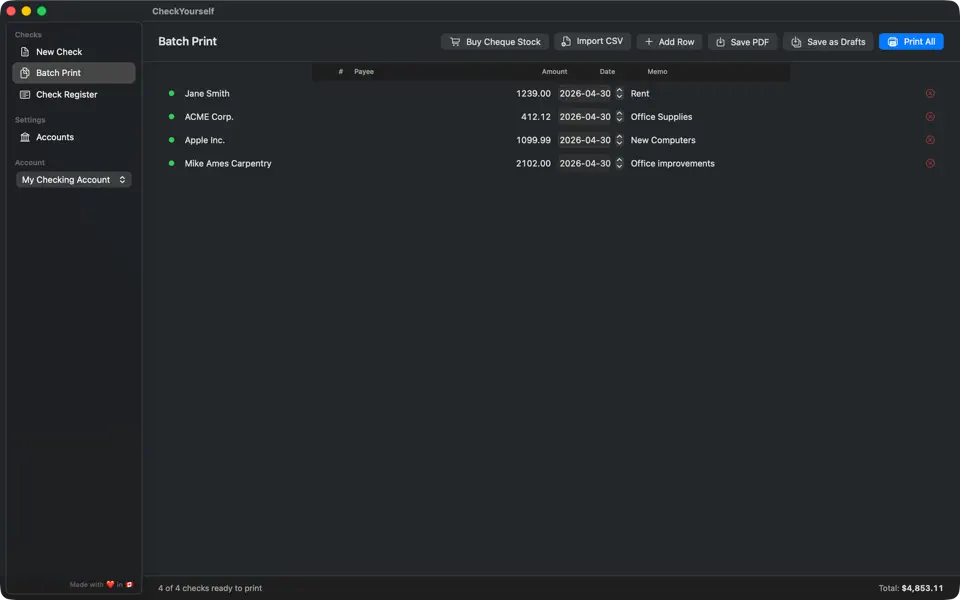Image resolution: width=960 pixels, height=600 pixels.
Task: Go to the Check Register
Action: (x=73, y=94)
